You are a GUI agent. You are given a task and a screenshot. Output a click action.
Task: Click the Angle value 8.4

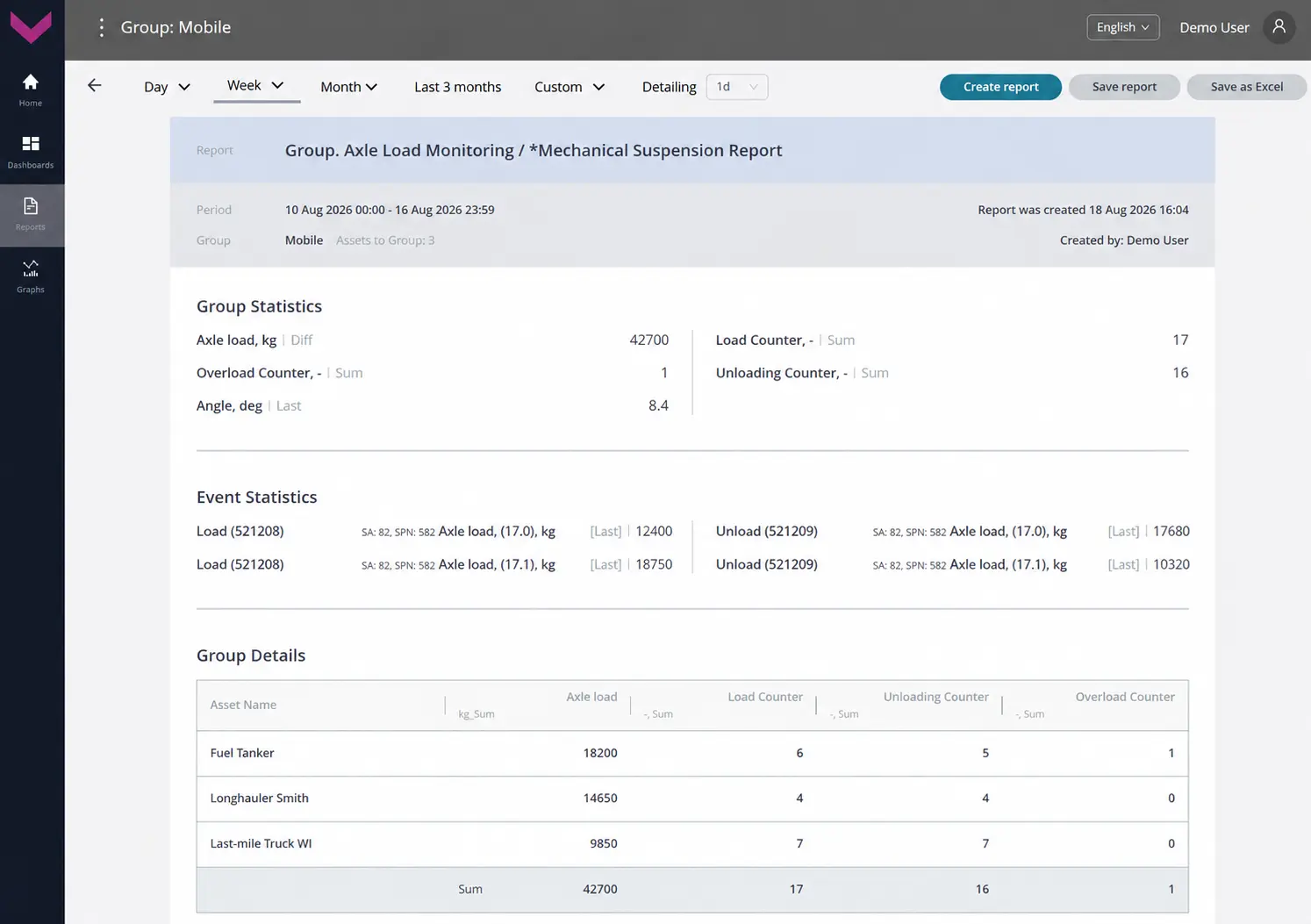[x=658, y=405]
